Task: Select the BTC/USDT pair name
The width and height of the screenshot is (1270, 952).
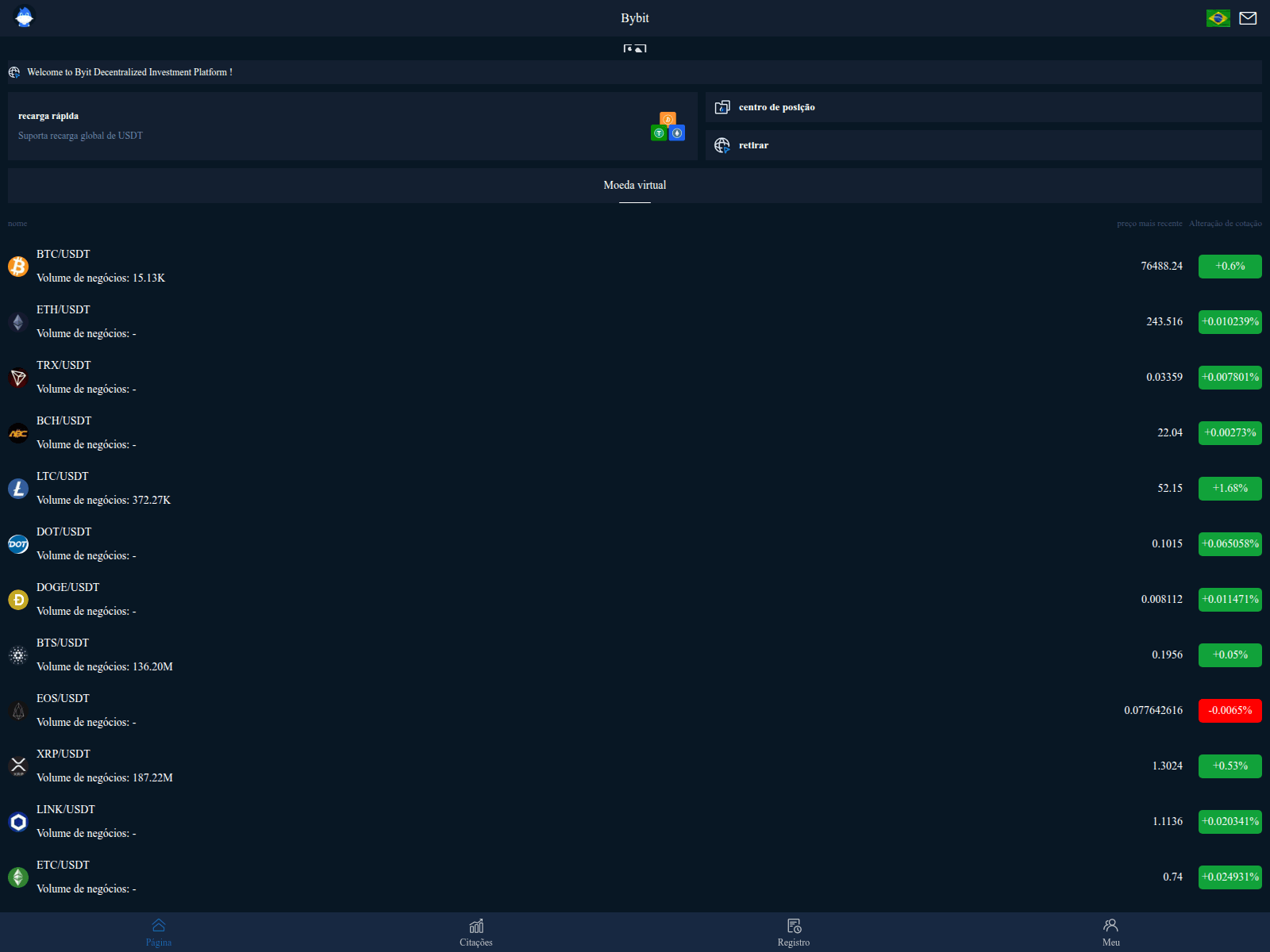Action: (x=63, y=254)
